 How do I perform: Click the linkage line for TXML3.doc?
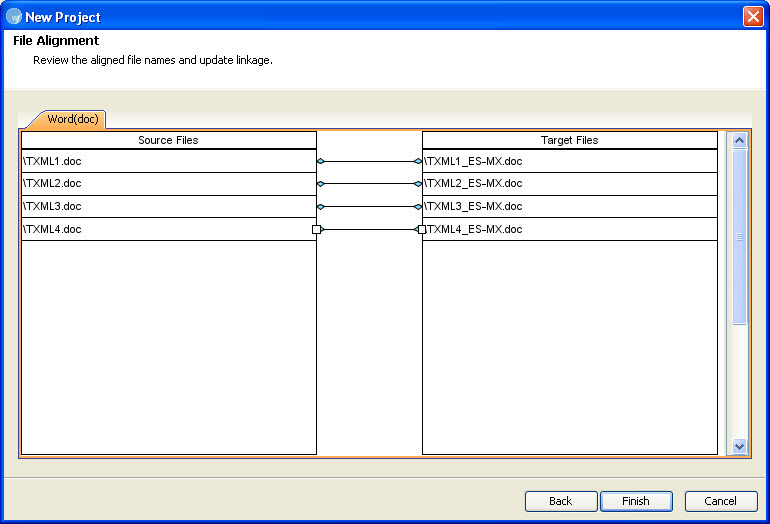(x=369, y=207)
